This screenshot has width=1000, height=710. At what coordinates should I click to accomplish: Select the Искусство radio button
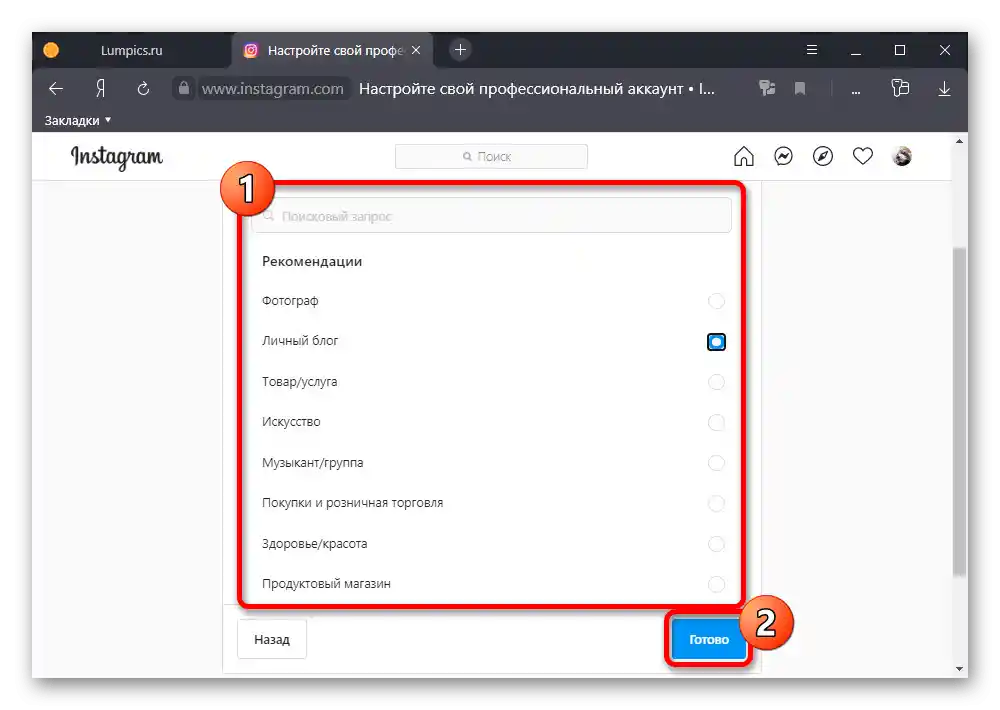(716, 422)
